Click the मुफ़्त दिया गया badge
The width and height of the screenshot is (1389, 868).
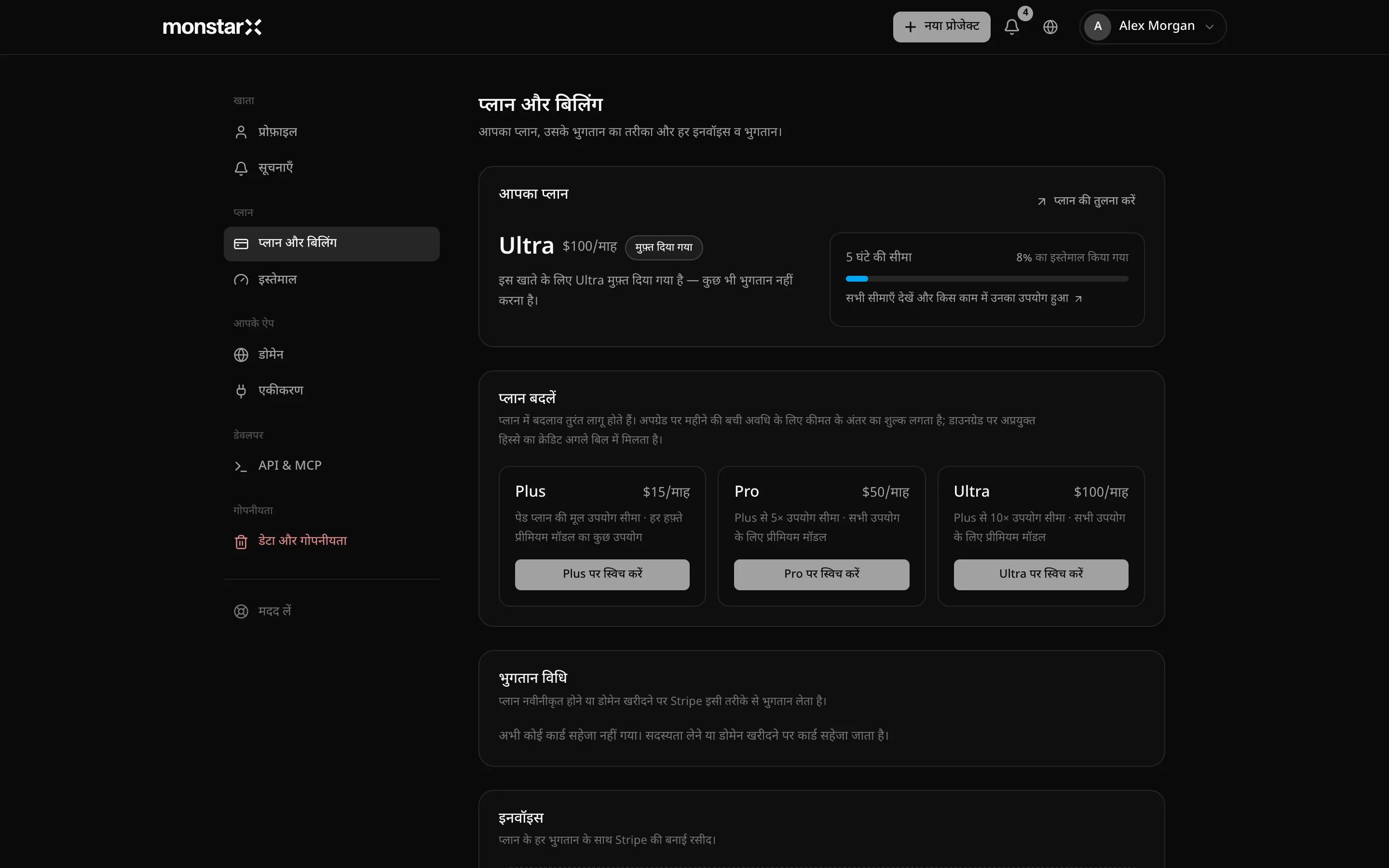coord(664,247)
